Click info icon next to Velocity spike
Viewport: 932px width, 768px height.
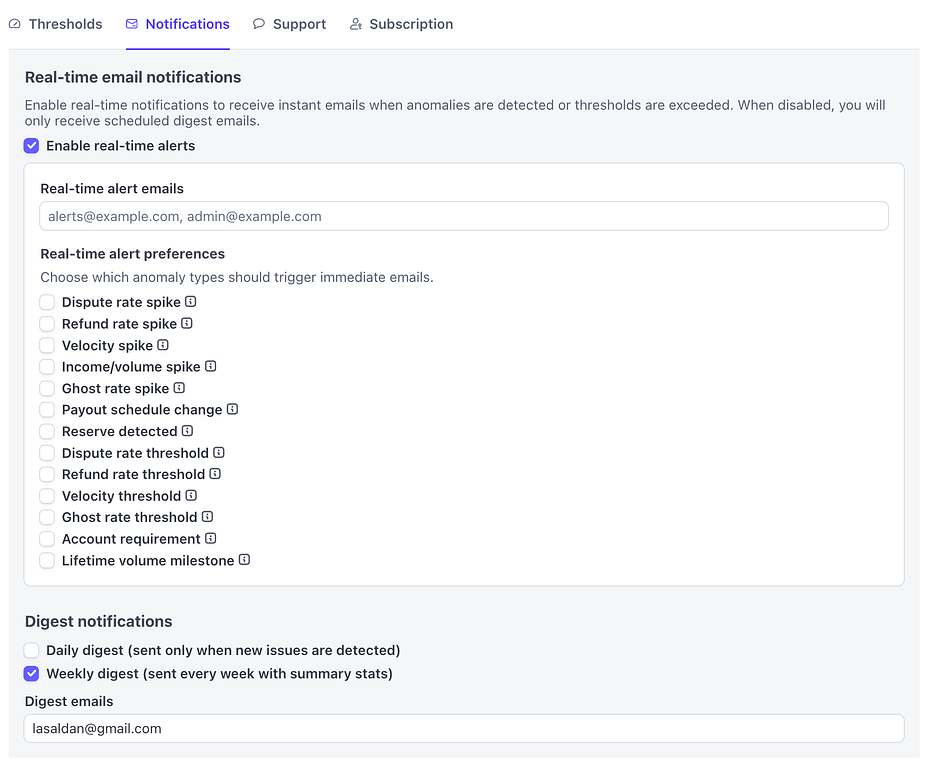(163, 345)
